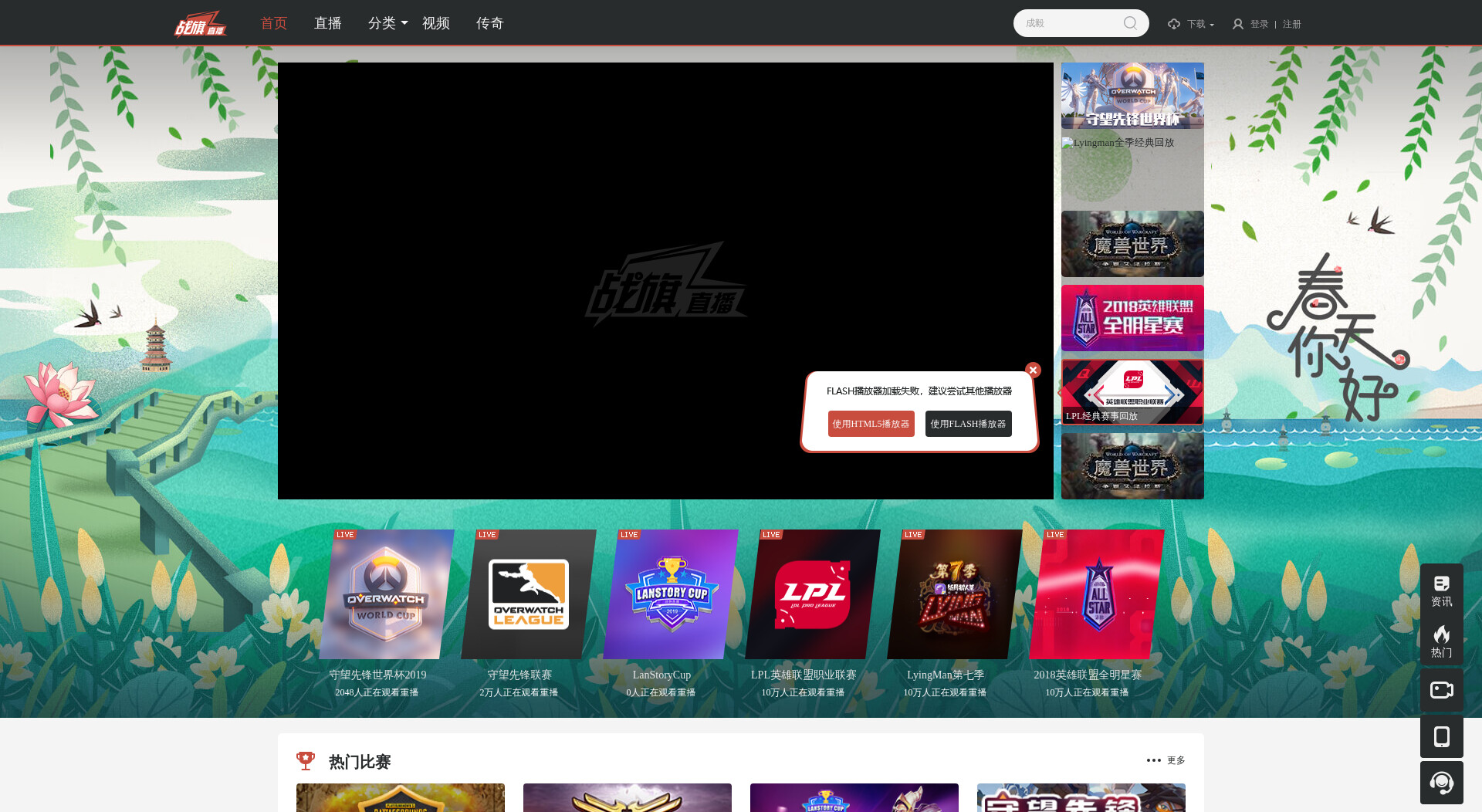The height and width of the screenshot is (812, 1482).
Task: Select Lyingman全季经典回放 sidebar item
Action: 1132,170
